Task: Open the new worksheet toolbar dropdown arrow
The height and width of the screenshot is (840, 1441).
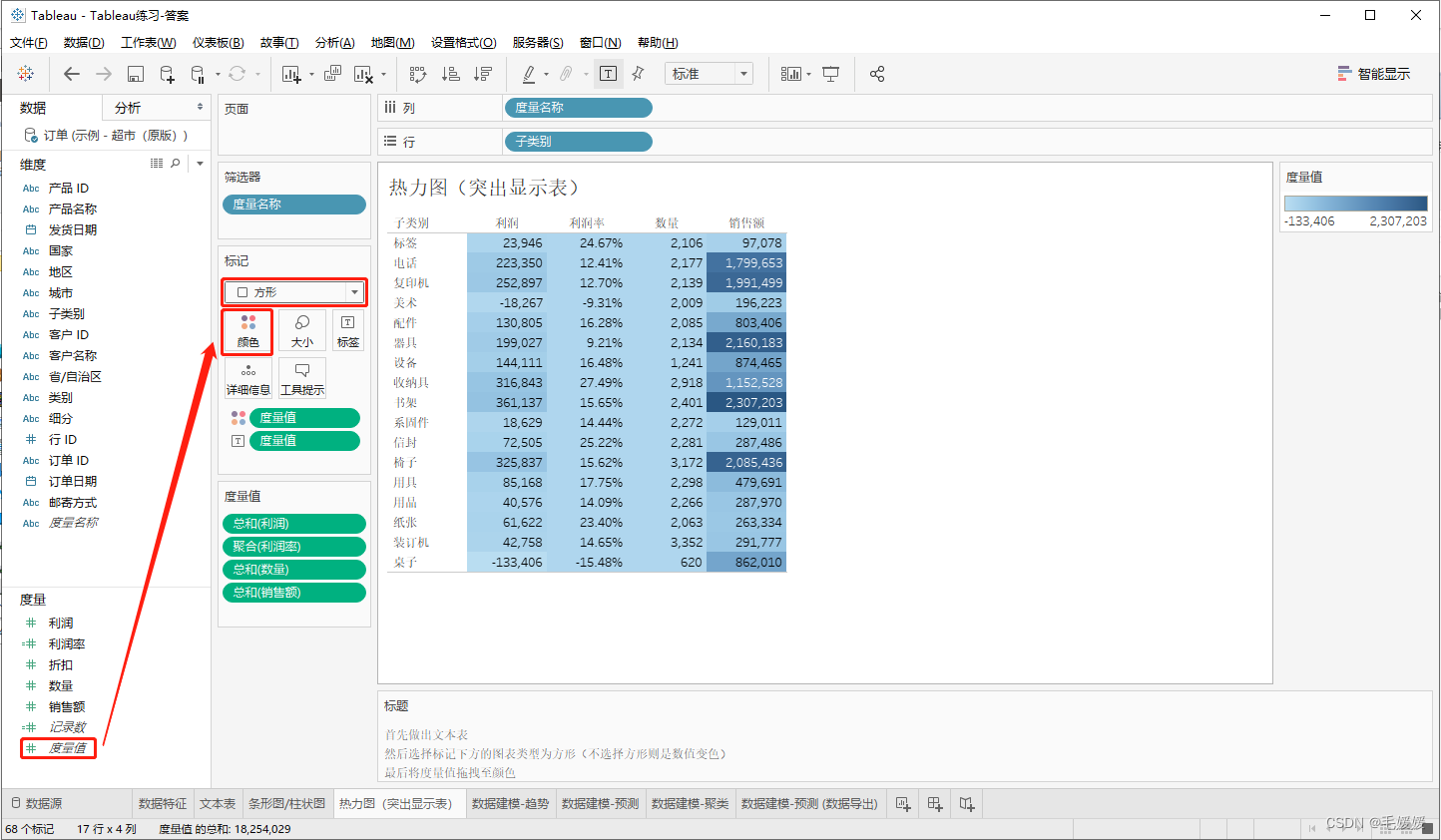Action: click(x=311, y=74)
